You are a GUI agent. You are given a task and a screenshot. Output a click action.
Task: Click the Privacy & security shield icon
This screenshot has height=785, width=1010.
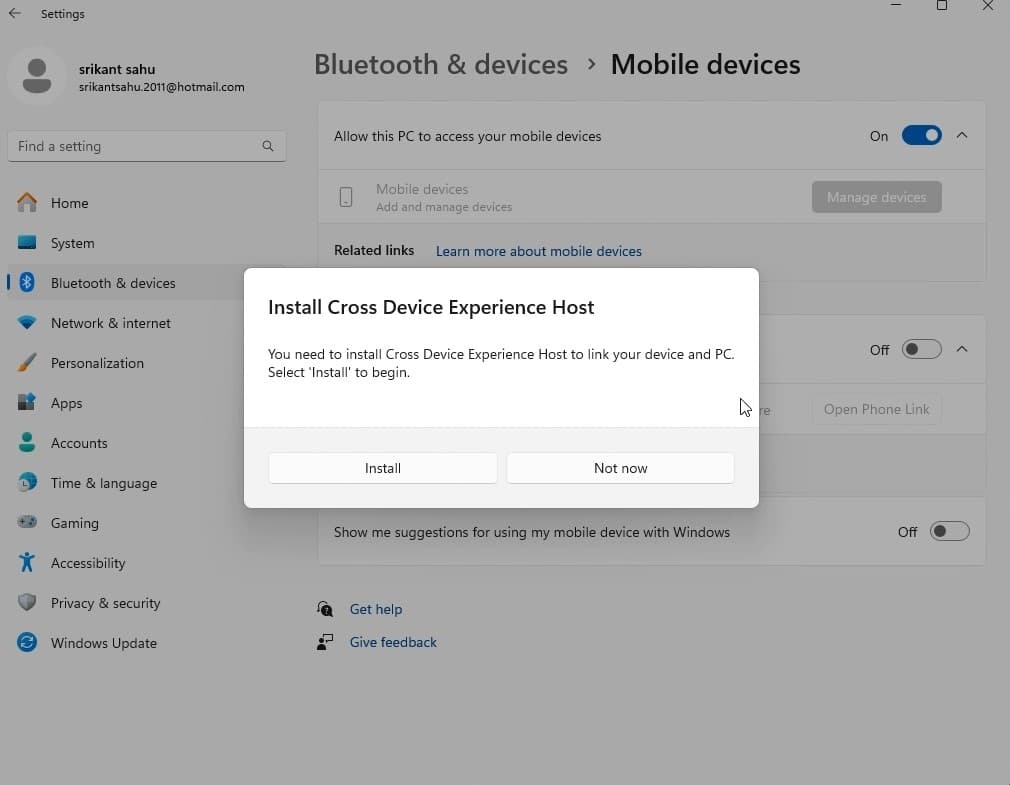[27, 603]
